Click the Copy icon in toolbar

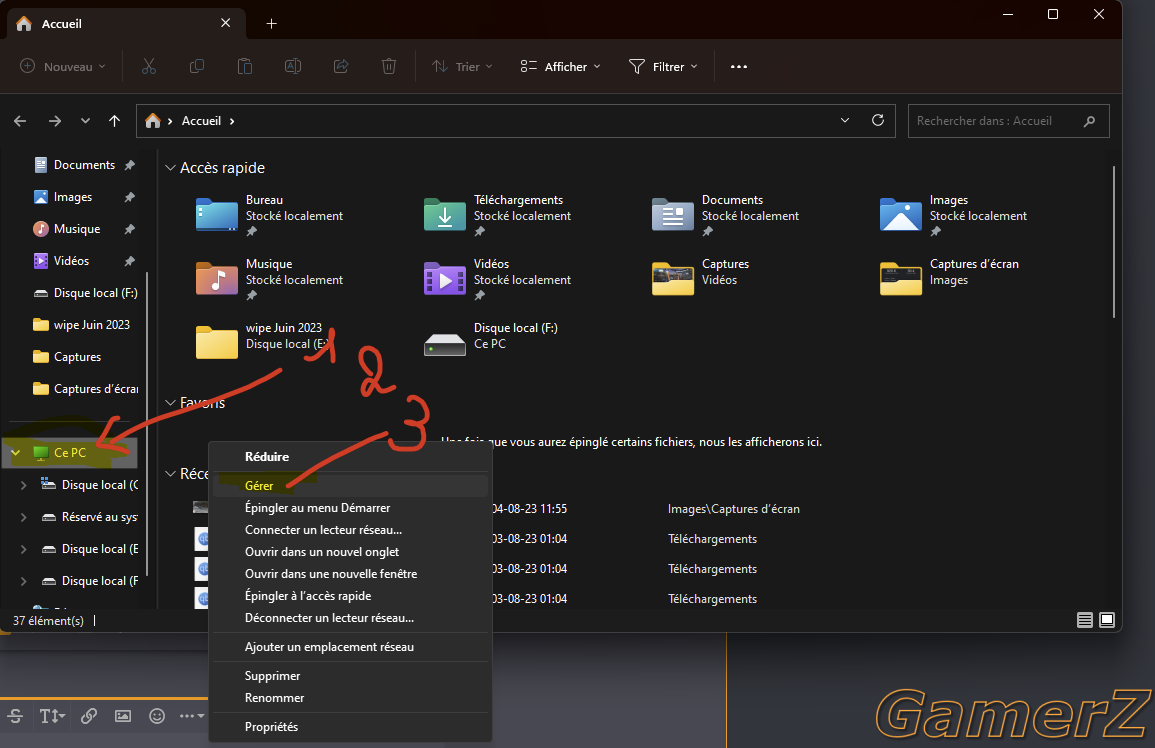coord(197,66)
